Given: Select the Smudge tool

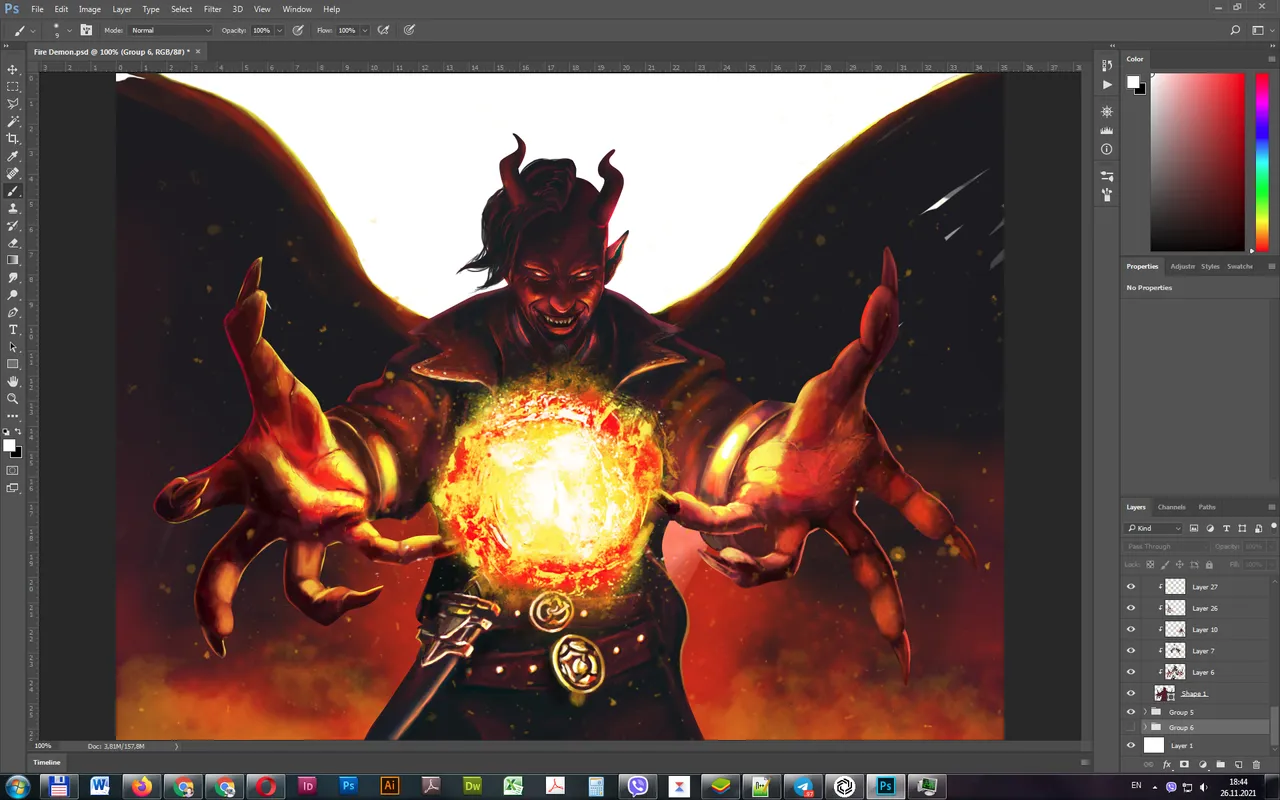Looking at the screenshot, I should 13,278.
